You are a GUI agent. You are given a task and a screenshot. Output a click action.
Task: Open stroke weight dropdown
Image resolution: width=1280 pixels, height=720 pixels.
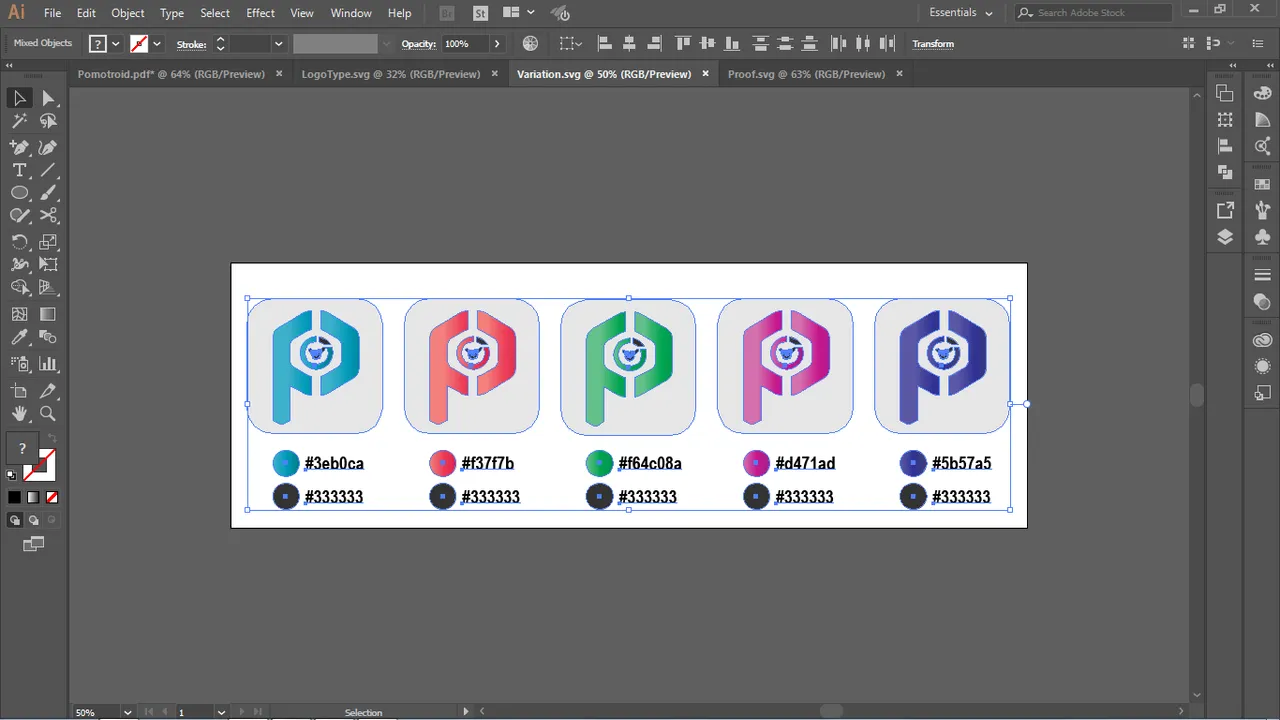pyautogui.click(x=278, y=44)
